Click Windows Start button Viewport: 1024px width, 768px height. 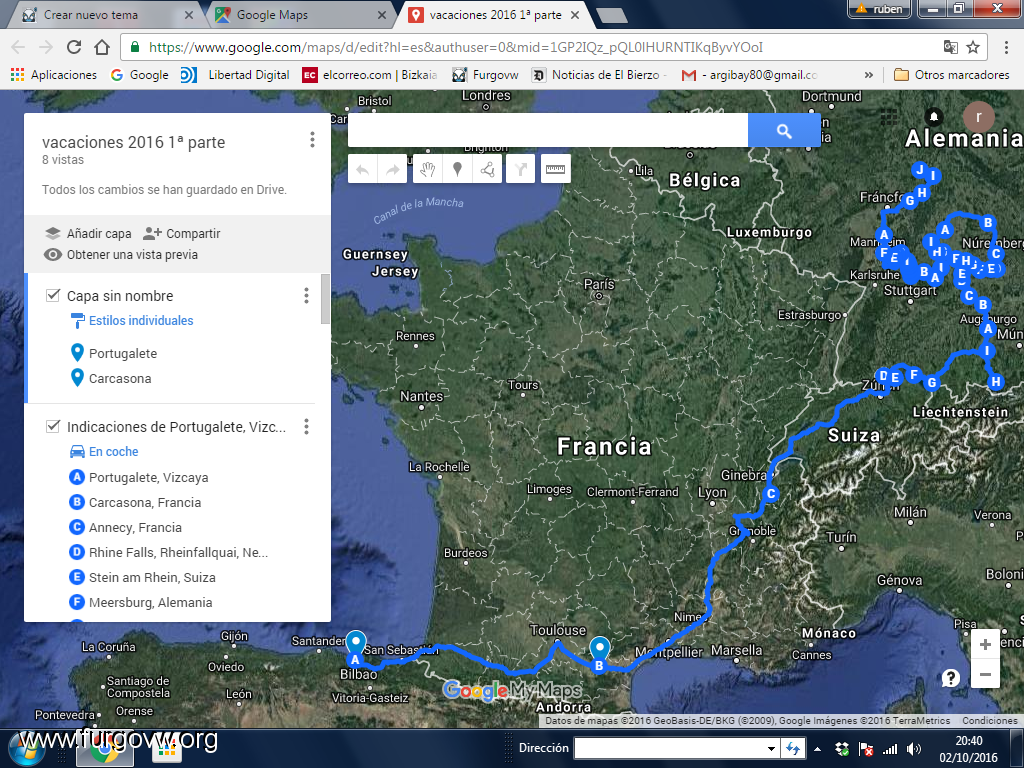[x=26, y=750]
